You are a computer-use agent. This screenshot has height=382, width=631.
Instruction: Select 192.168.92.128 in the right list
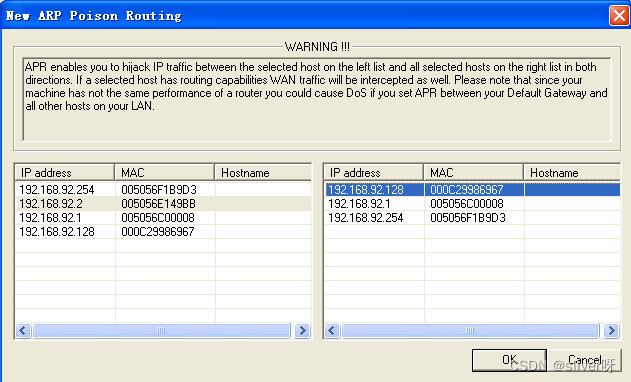point(365,190)
